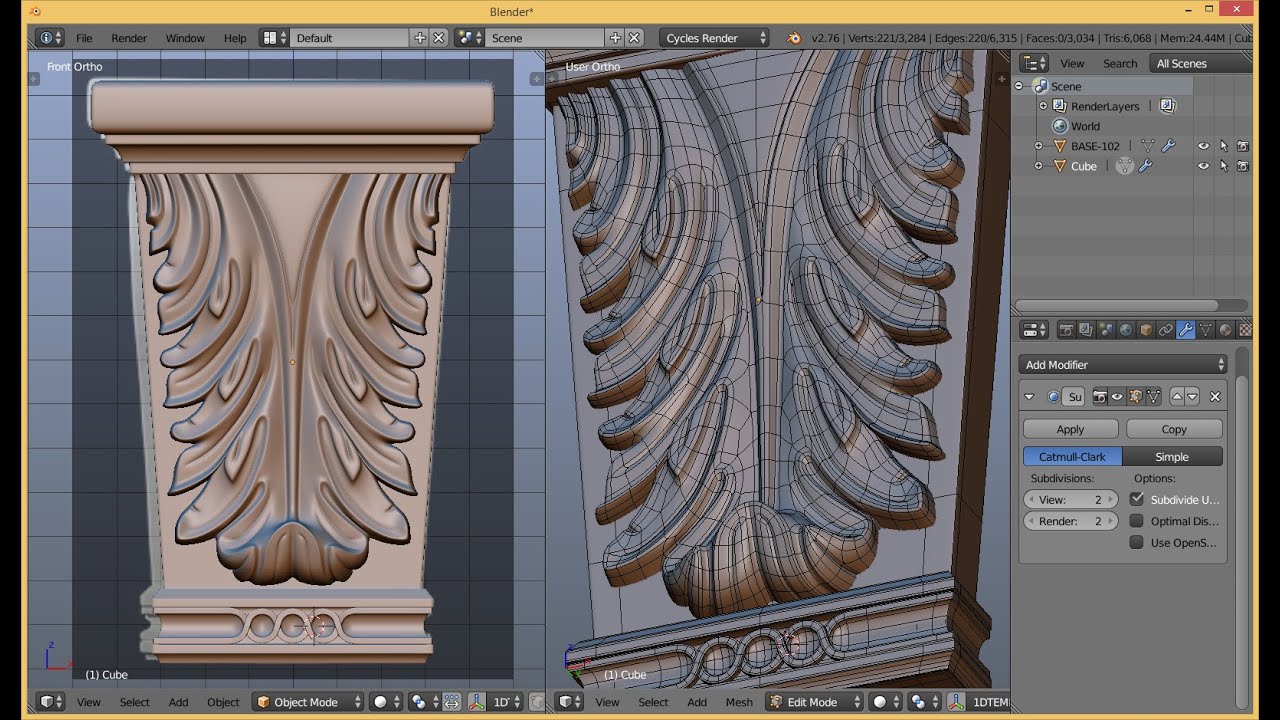Click the Blender logo icon in info bar

click(x=794, y=38)
